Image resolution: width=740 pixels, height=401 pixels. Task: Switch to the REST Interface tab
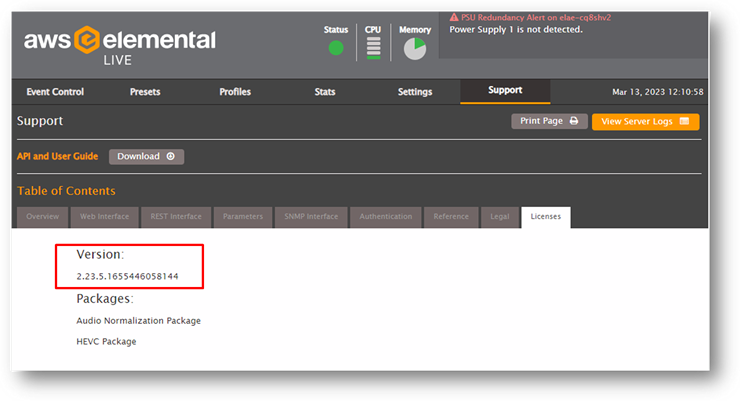click(x=176, y=217)
